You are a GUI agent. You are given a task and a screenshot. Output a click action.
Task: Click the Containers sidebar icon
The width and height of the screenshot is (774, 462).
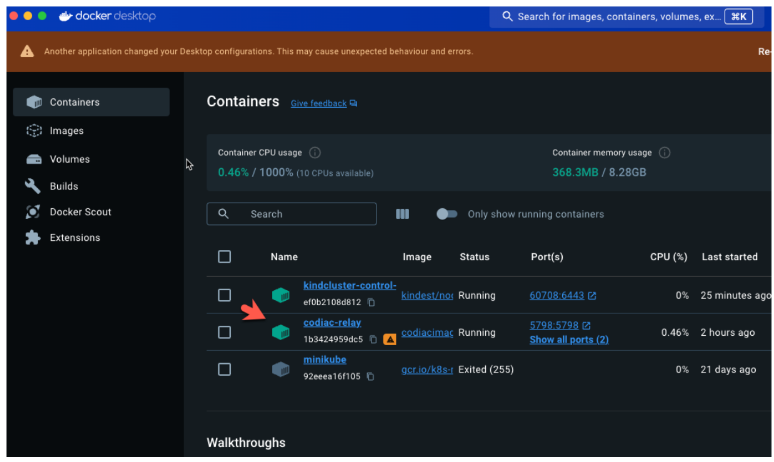[34, 102]
